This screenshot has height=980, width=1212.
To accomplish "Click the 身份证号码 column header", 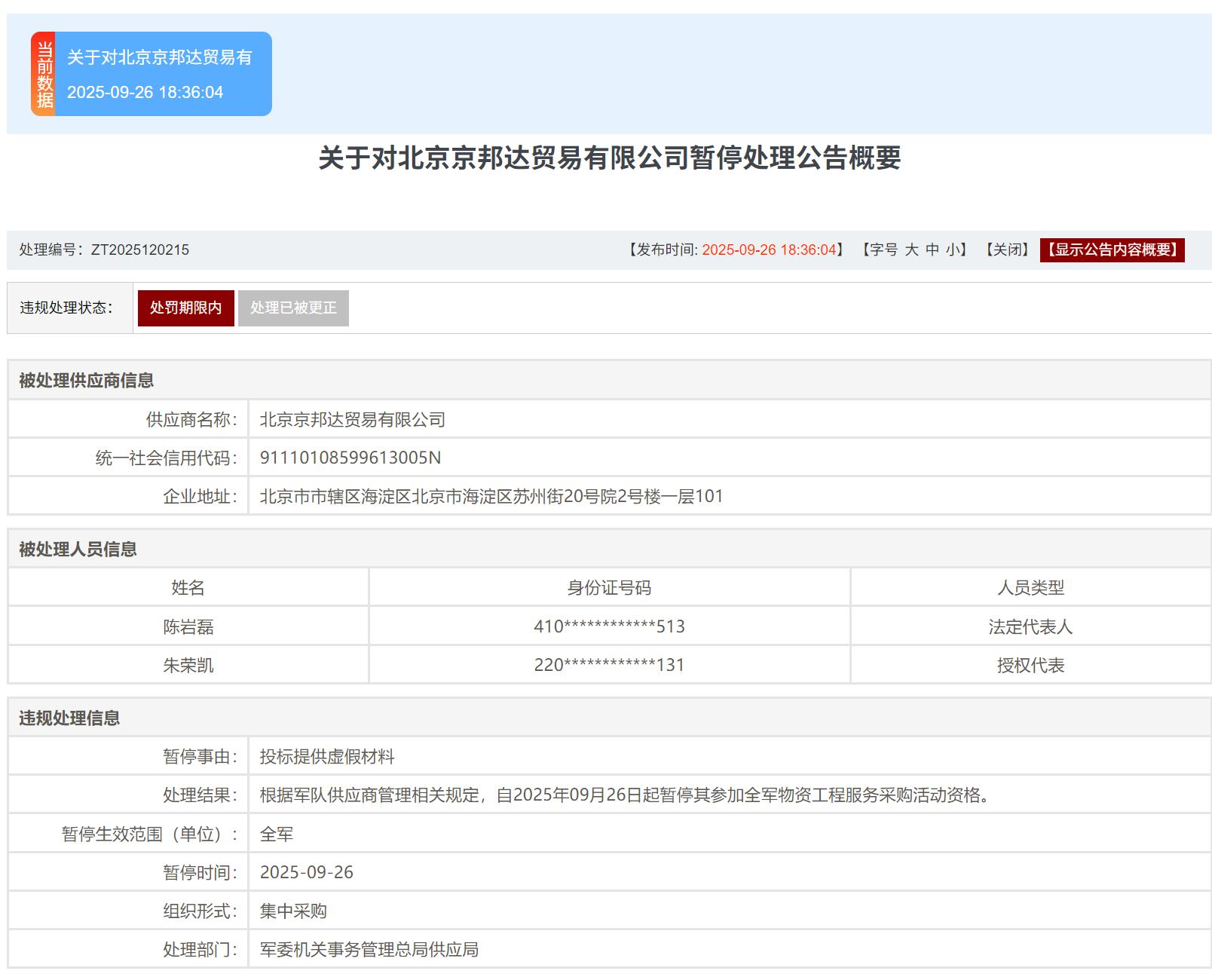I will [609, 588].
